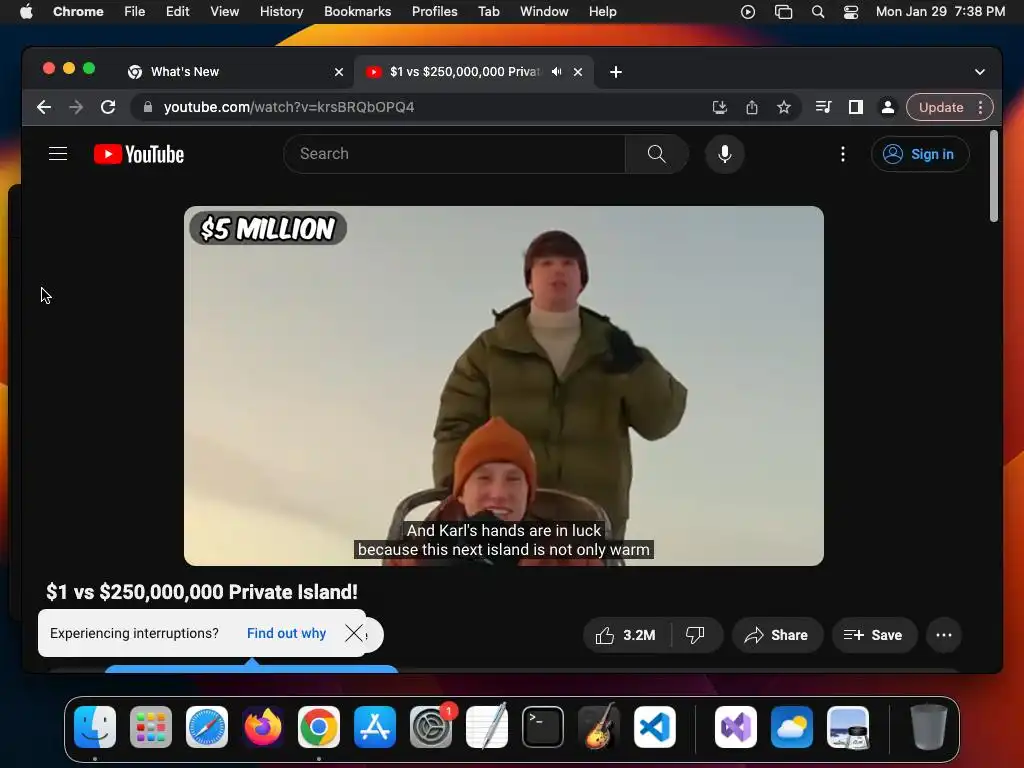Sign in to YouTube
The width and height of the screenshot is (1024, 768).
click(x=920, y=154)
